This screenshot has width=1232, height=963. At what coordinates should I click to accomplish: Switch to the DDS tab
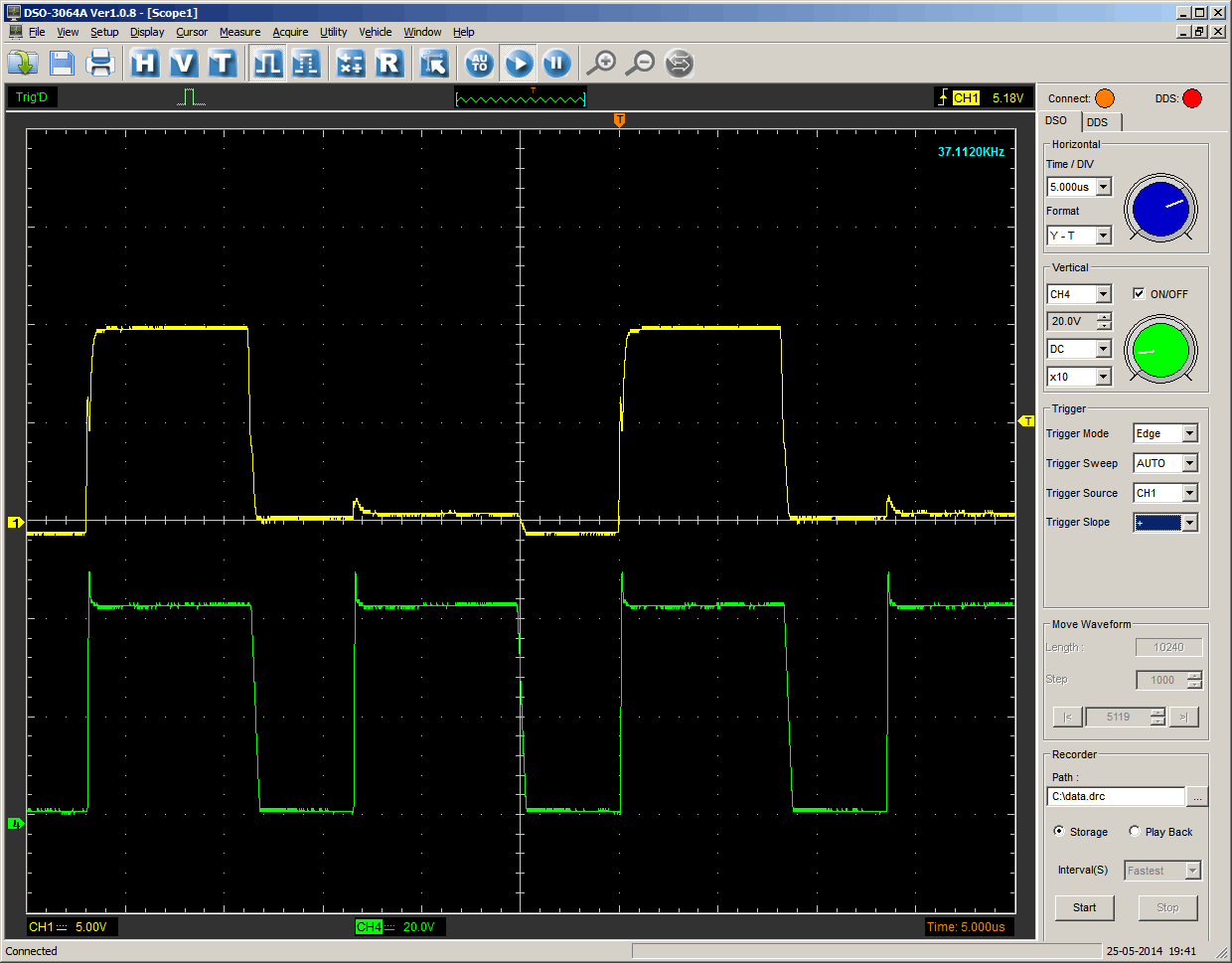point(1098,122)
